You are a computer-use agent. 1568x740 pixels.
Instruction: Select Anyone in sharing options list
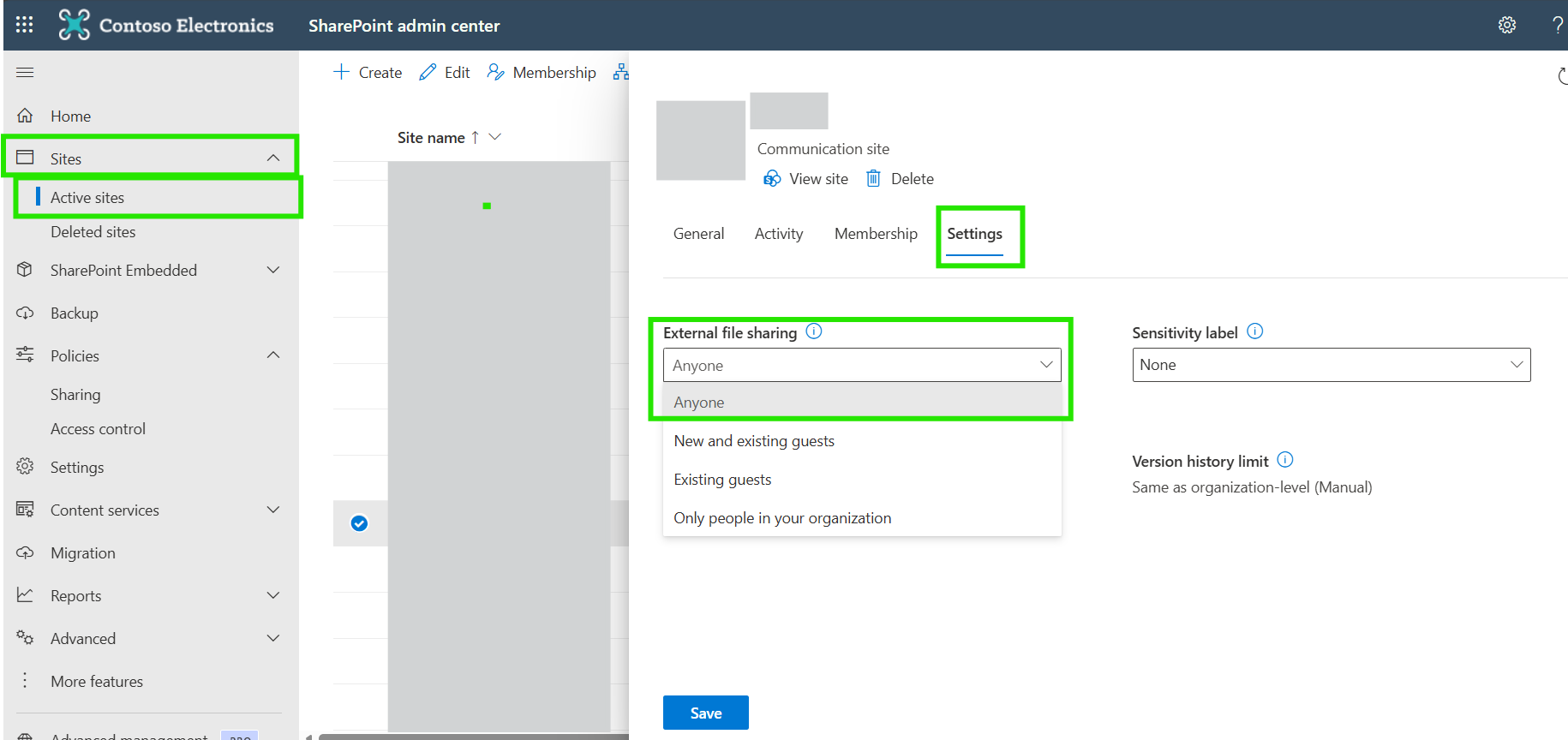click(862, 403)
